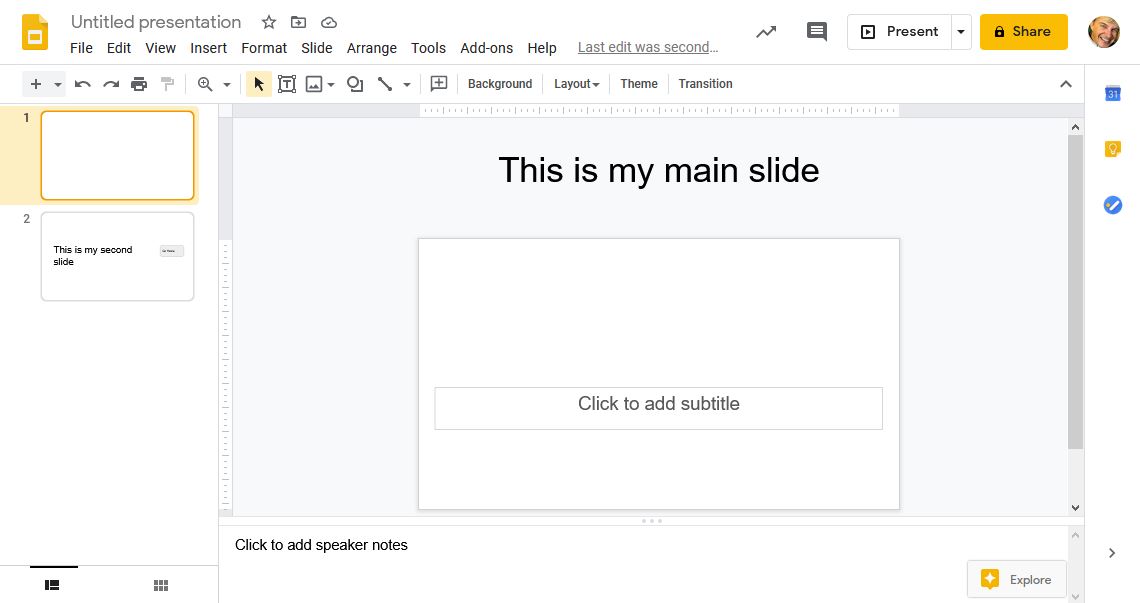This screenshot has width=1140, height=603.
Task: Open Google Calendar from the side panel
Action: 1113,94
